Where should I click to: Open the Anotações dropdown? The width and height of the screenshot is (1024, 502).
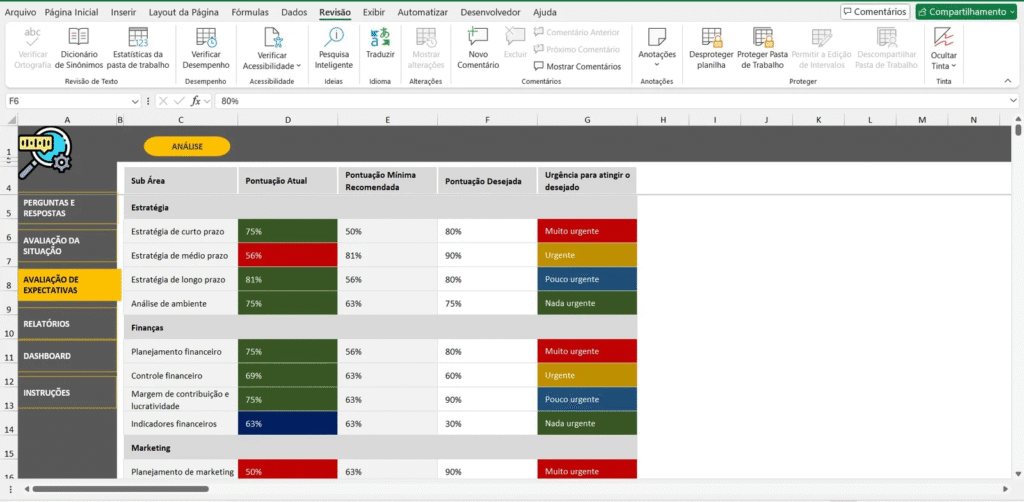pos(656,48)
